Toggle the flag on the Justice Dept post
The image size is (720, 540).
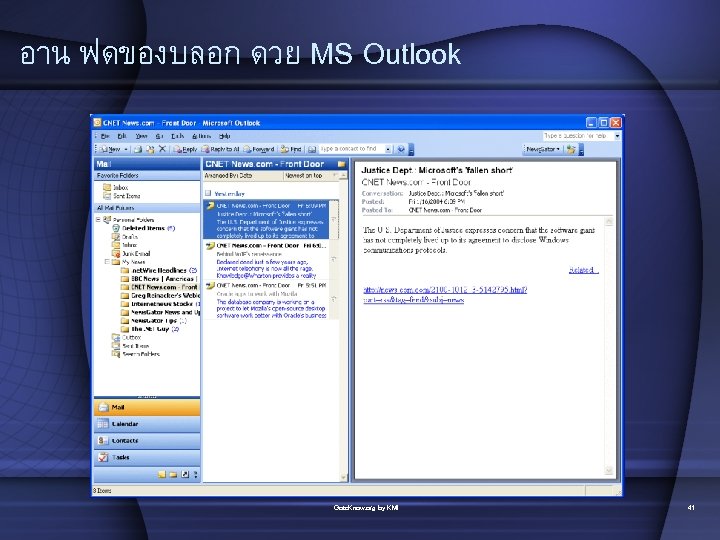[x=334, y=220]
